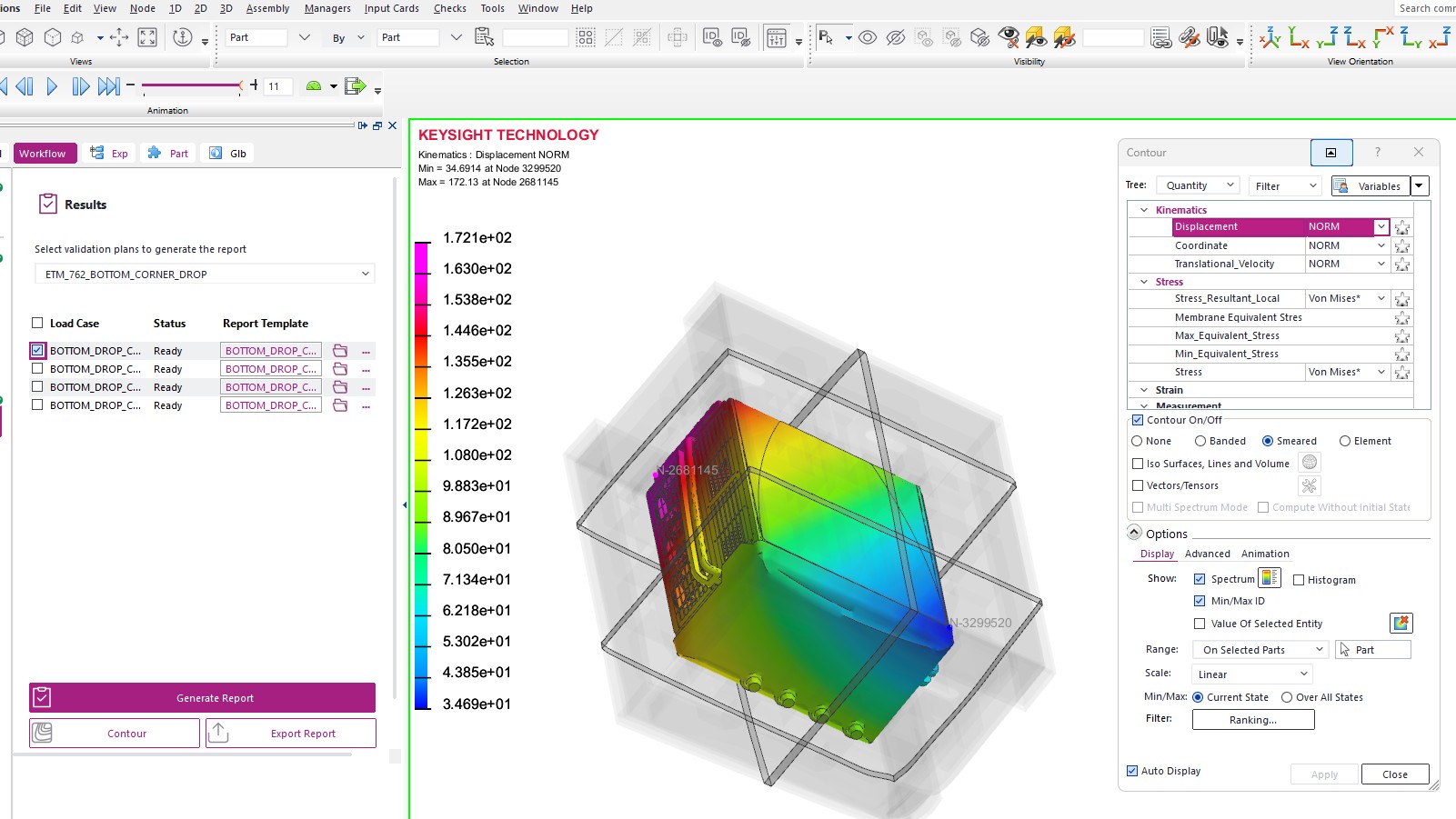
Task: Toggle Contour On/Off checkbox
Action: pyautogui.click(x=1138, y=420)
